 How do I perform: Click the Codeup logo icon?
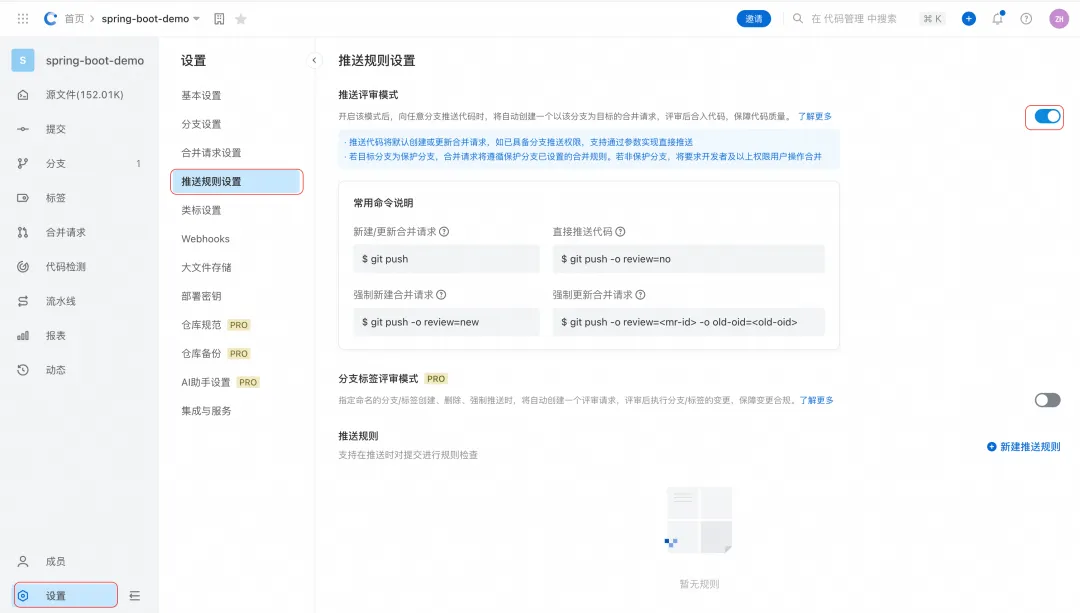coord(50,19)
